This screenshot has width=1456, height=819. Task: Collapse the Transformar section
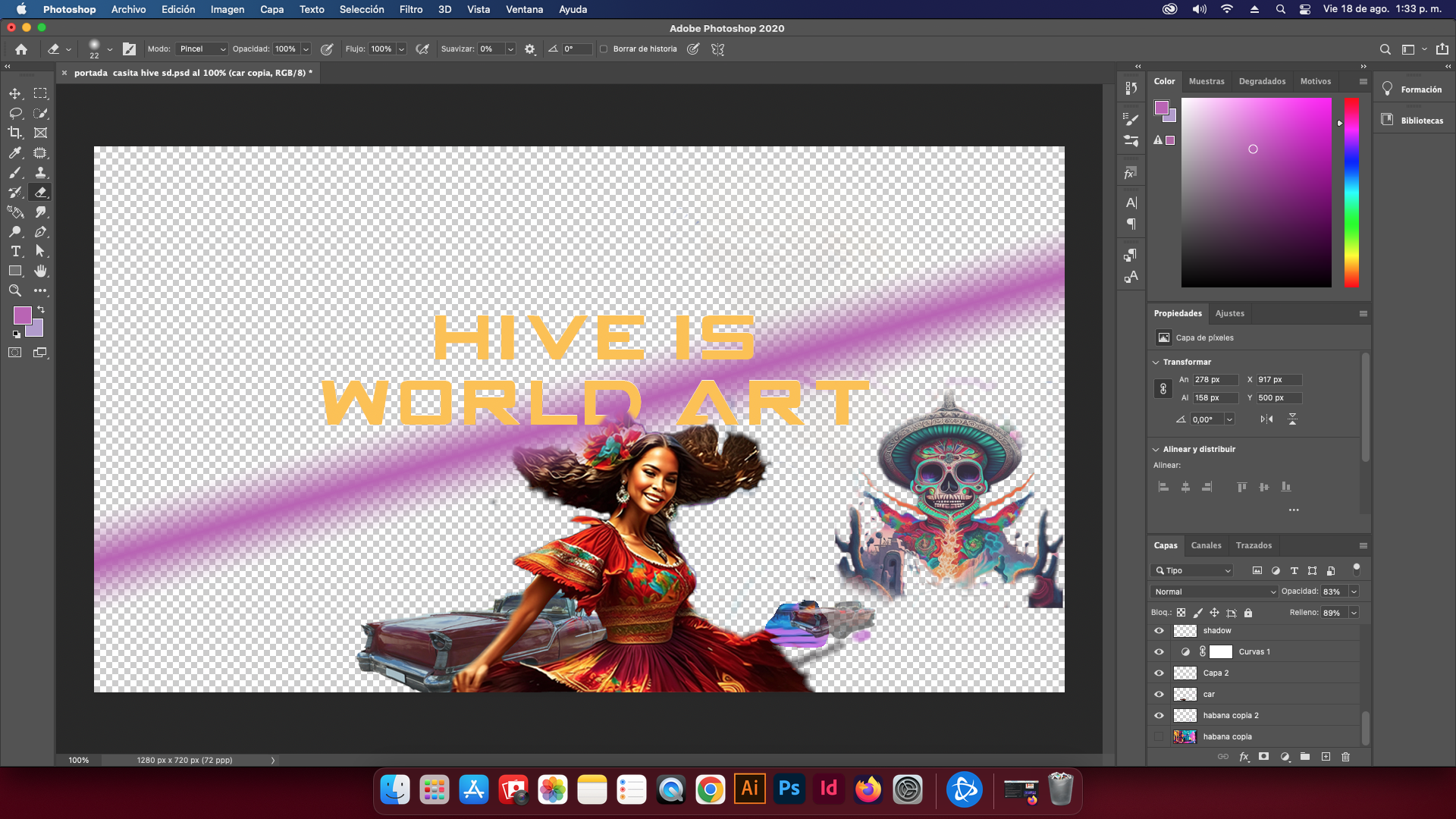pyautogui.click(x=1156, y=362)
